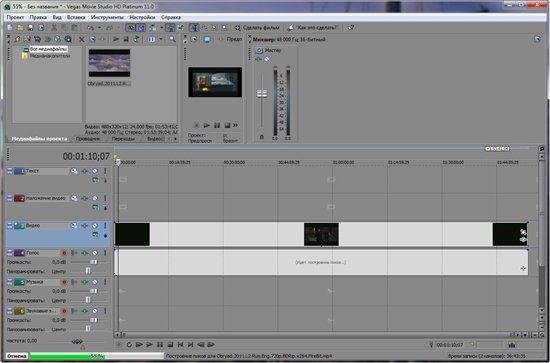This screenshot has height=363, width=550.
Task: Play from start in the transport bar
Action: point(139,345)
